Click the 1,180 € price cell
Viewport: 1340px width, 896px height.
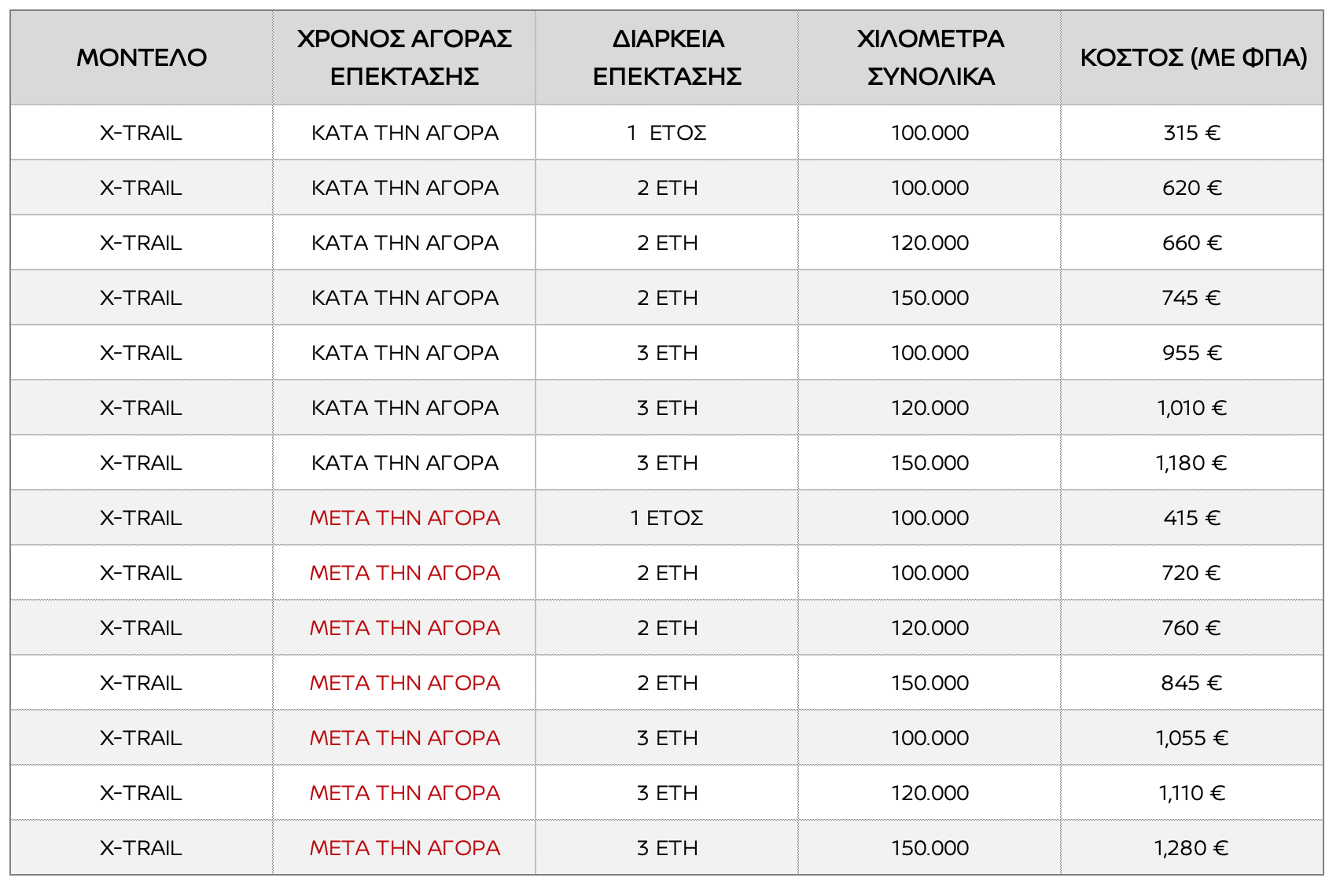pos(1191,463)
